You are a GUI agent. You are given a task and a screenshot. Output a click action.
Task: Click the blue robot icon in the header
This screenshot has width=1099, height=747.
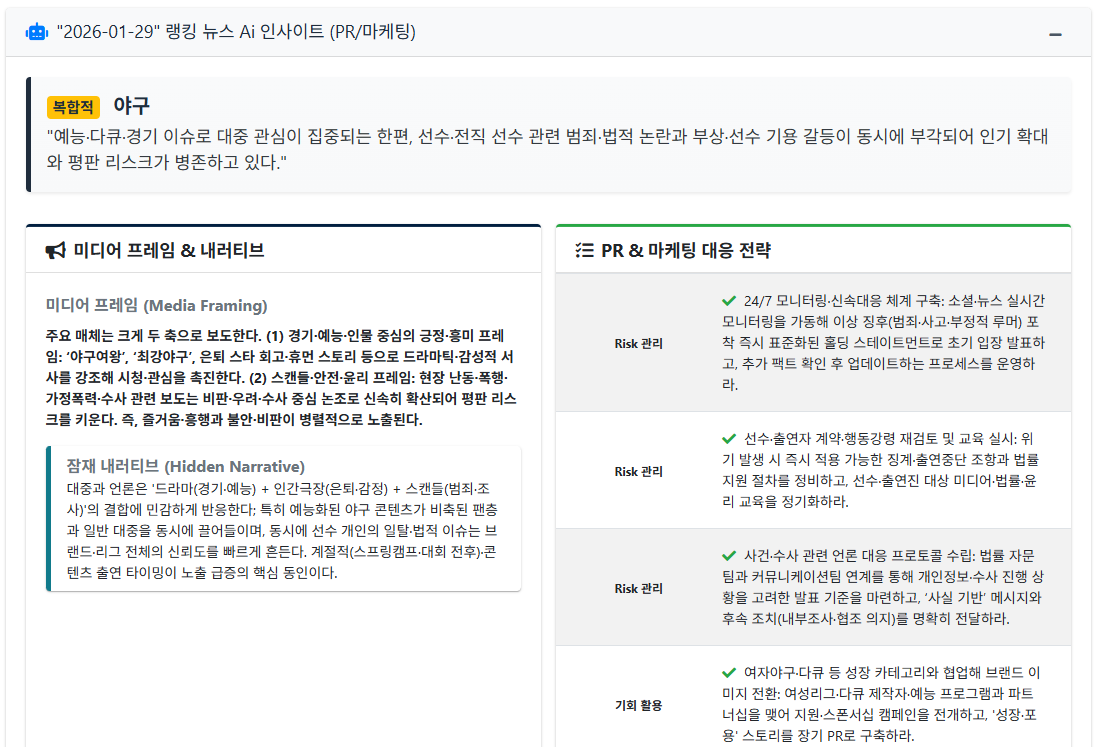[x=37, y=31]
